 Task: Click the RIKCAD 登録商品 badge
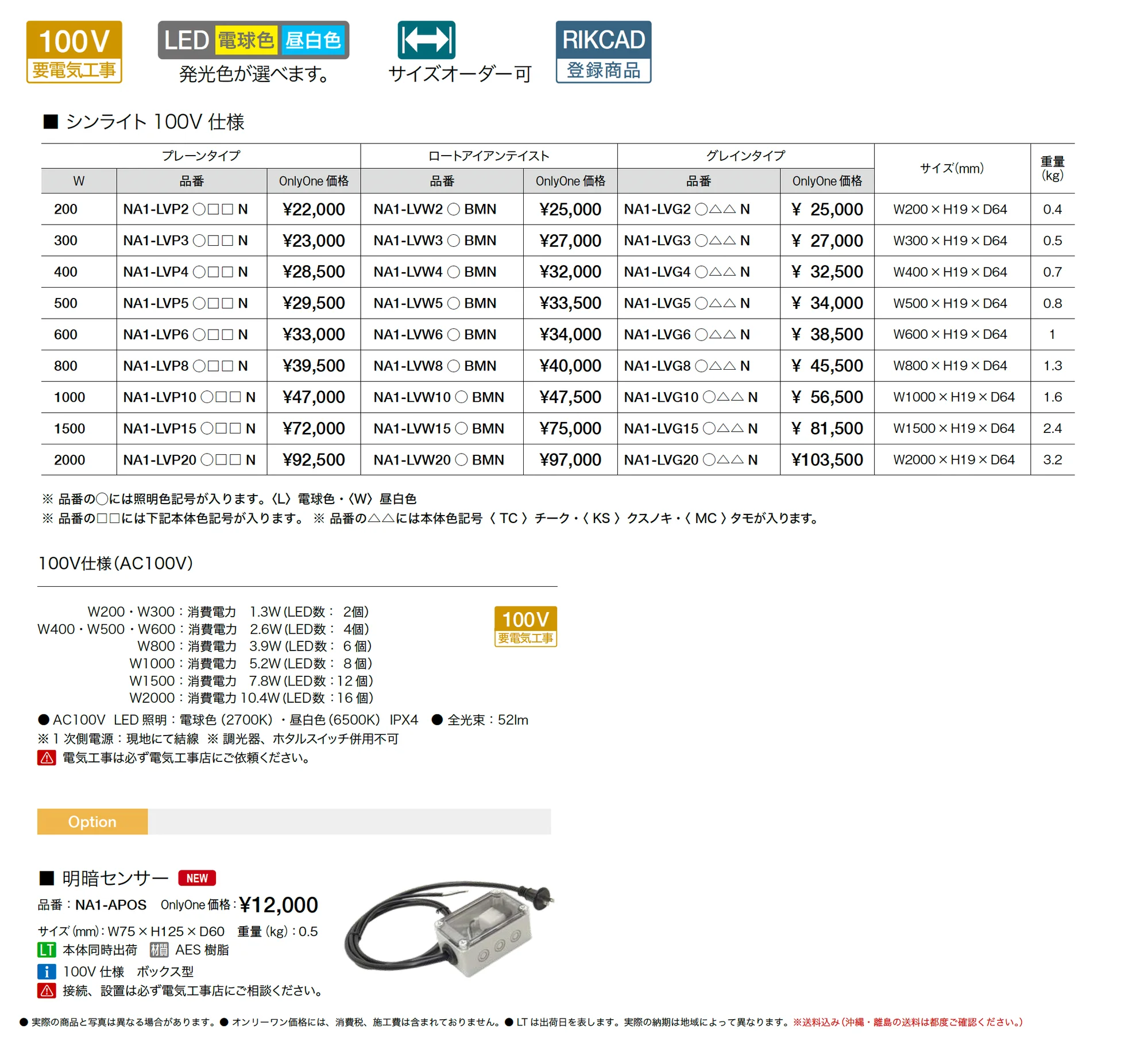click(603, 52)
